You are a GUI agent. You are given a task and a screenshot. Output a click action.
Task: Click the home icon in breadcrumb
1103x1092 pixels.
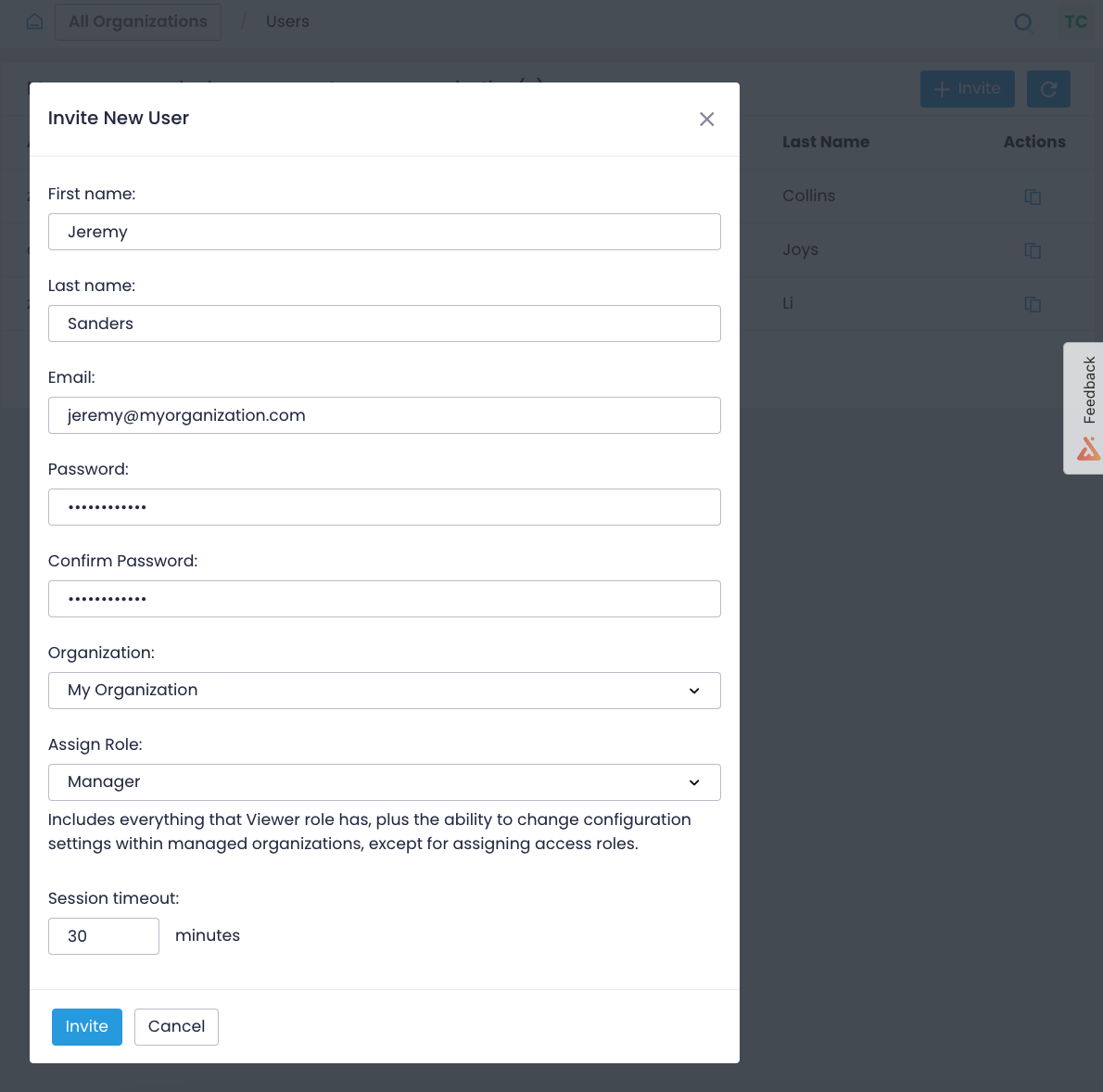tap(34, 22)
